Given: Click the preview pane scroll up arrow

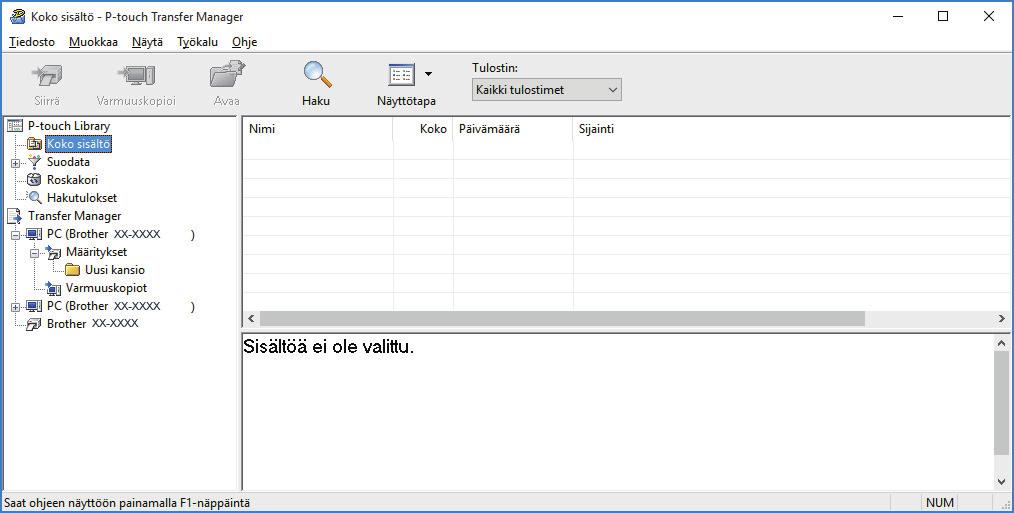Looking at the screenshot, I should pyautogui.click(x=1001, y=344).
